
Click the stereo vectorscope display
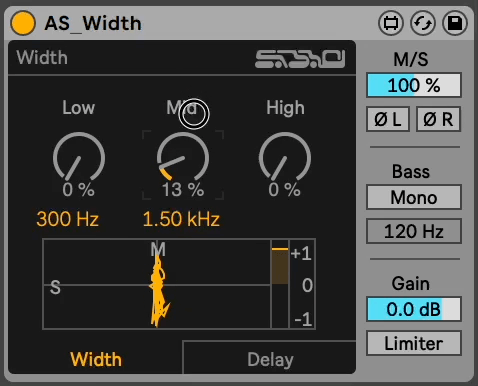157,284
